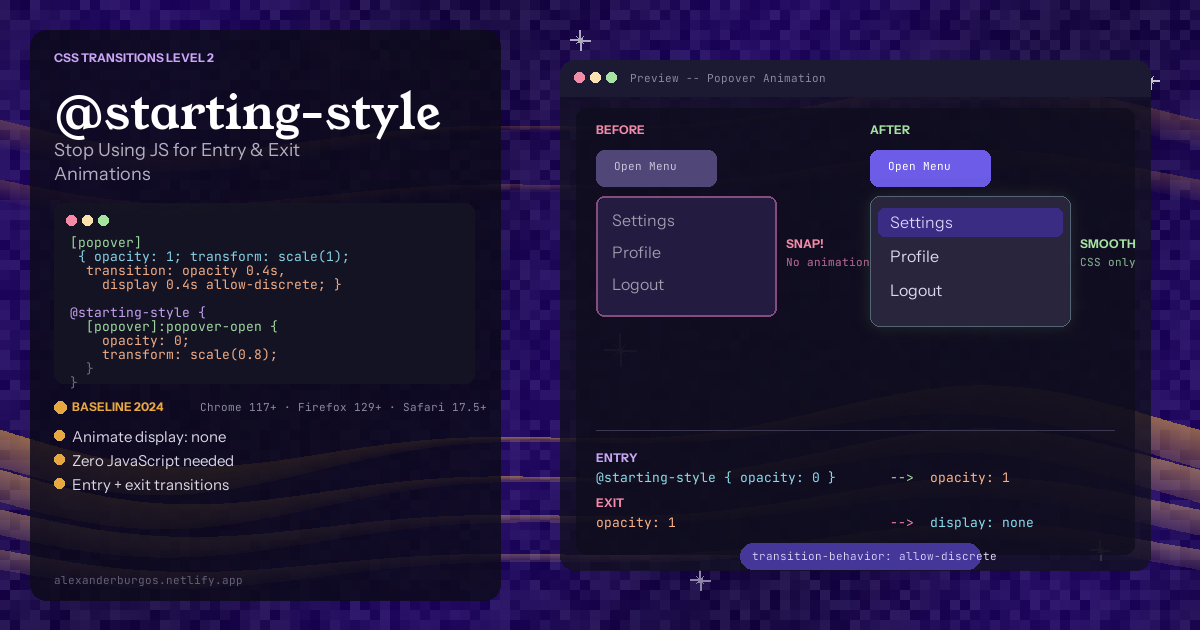This screenshot has width=1200, height=630.
Task: Select highlighted Settings in the AFTER popover menu
Action: (970, 223)
